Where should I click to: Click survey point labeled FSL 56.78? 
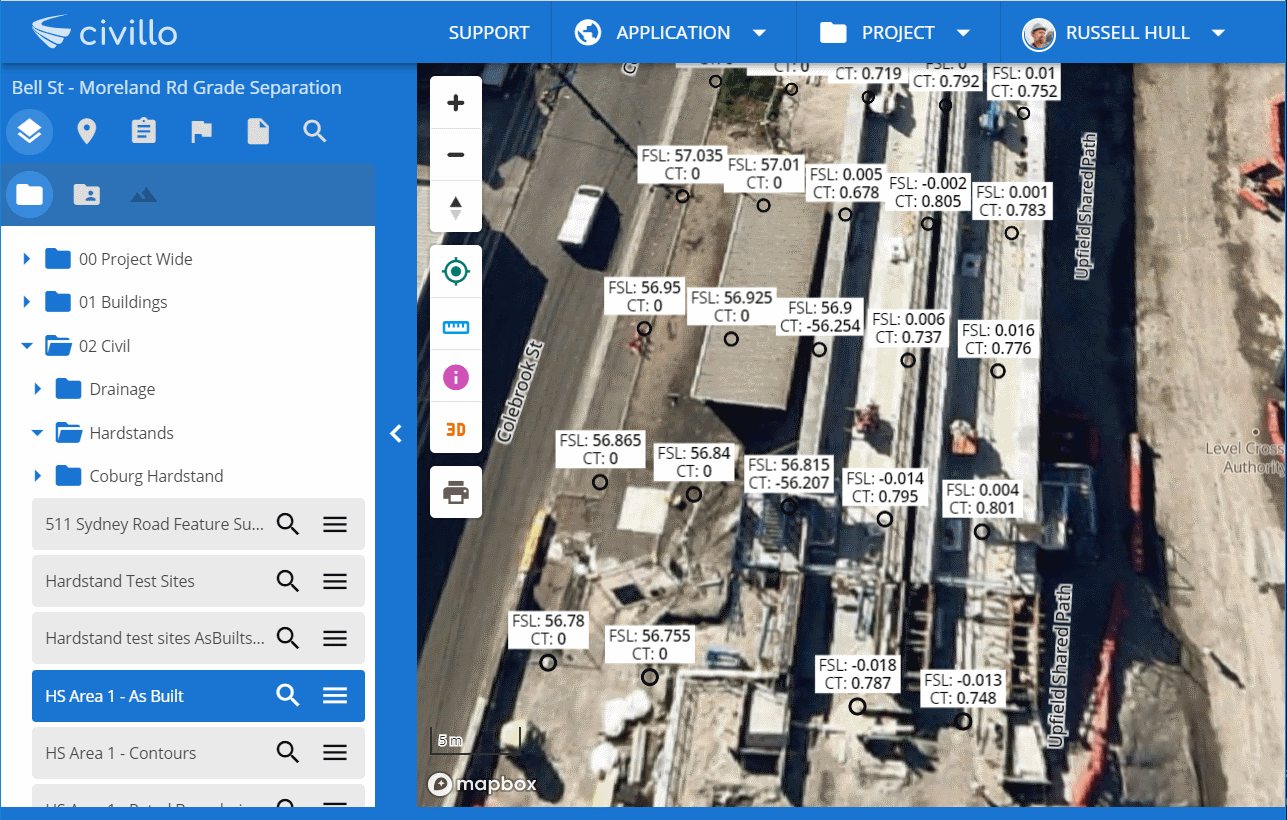[548, 662]
